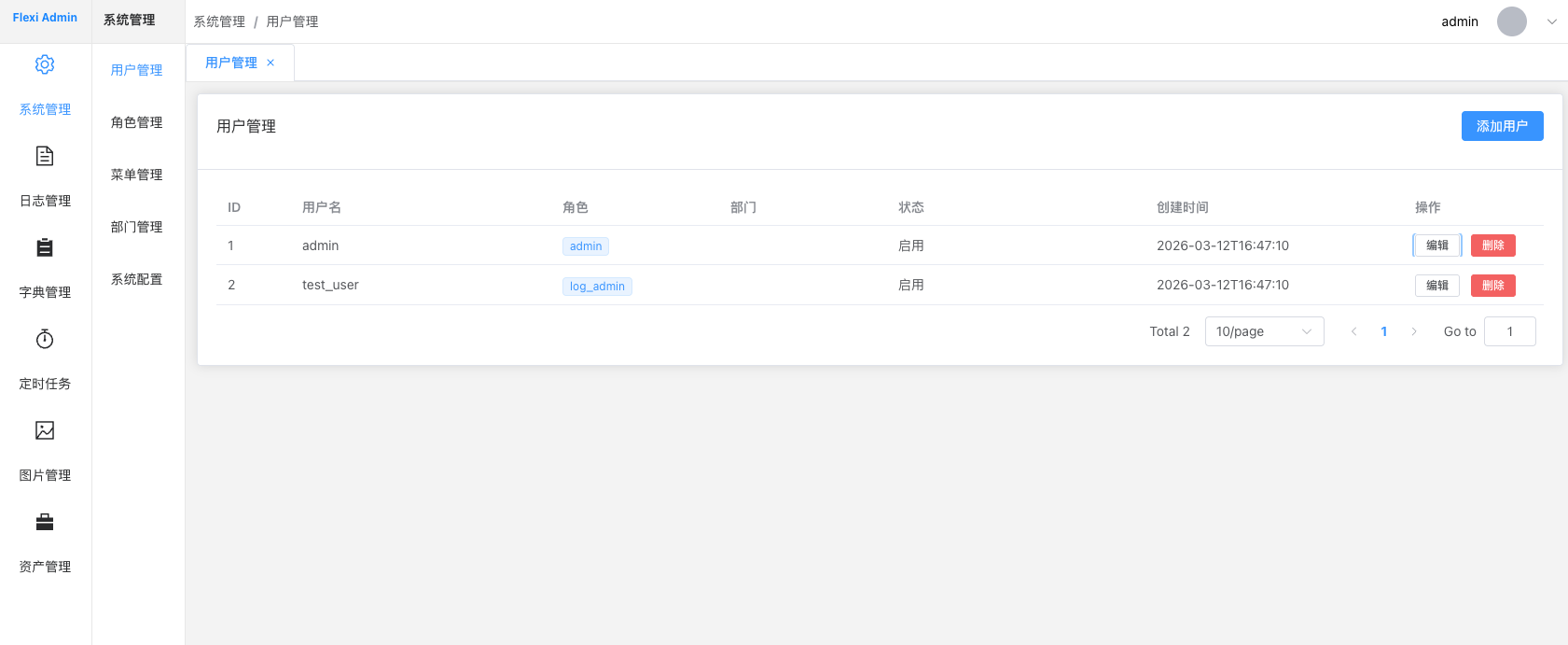Open the 10/page size dropdown
This screenshot has height=645, width=1568.
coord(1264,331)
